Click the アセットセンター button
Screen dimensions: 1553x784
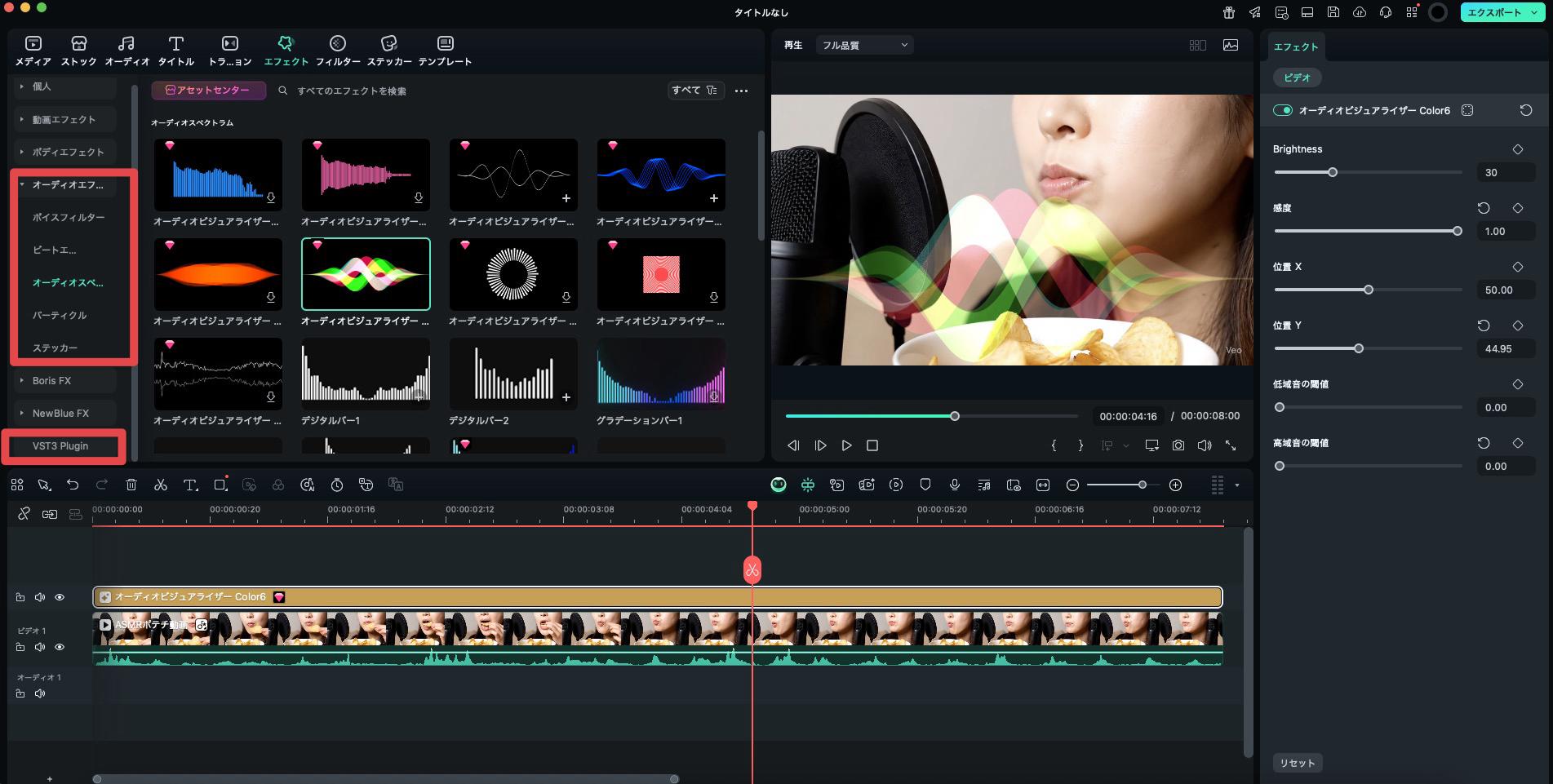209,91
